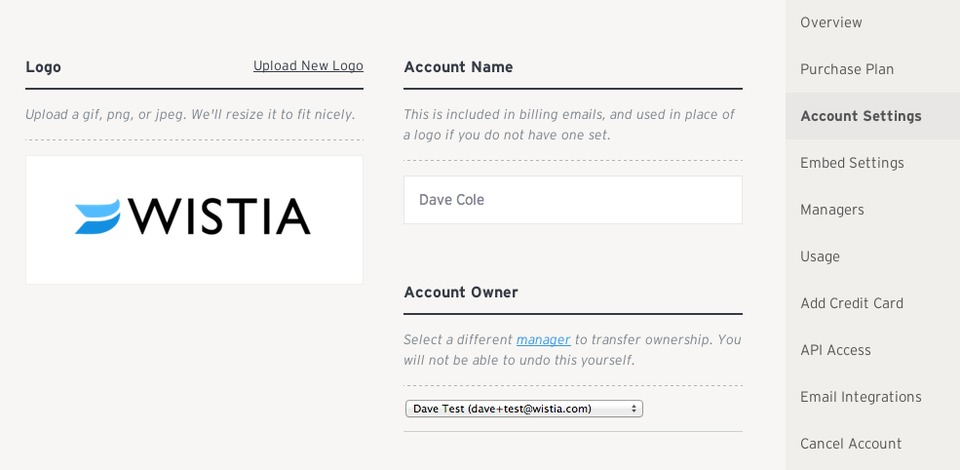
Task: Choose Cancel Account in sidebar
Action: (x=850, y=444)
